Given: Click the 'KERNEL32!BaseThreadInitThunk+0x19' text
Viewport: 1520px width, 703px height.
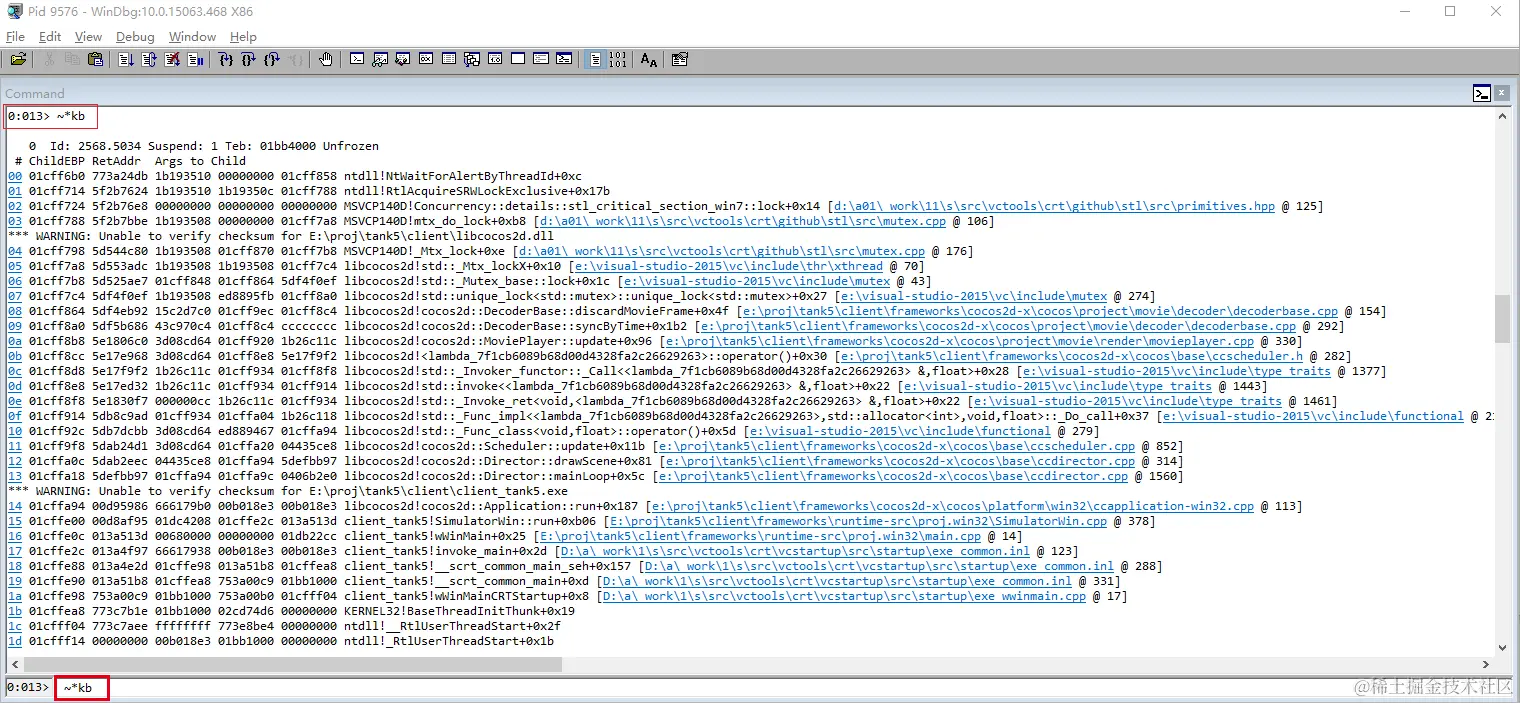Looking at the screenshot, I should point(459,611).
